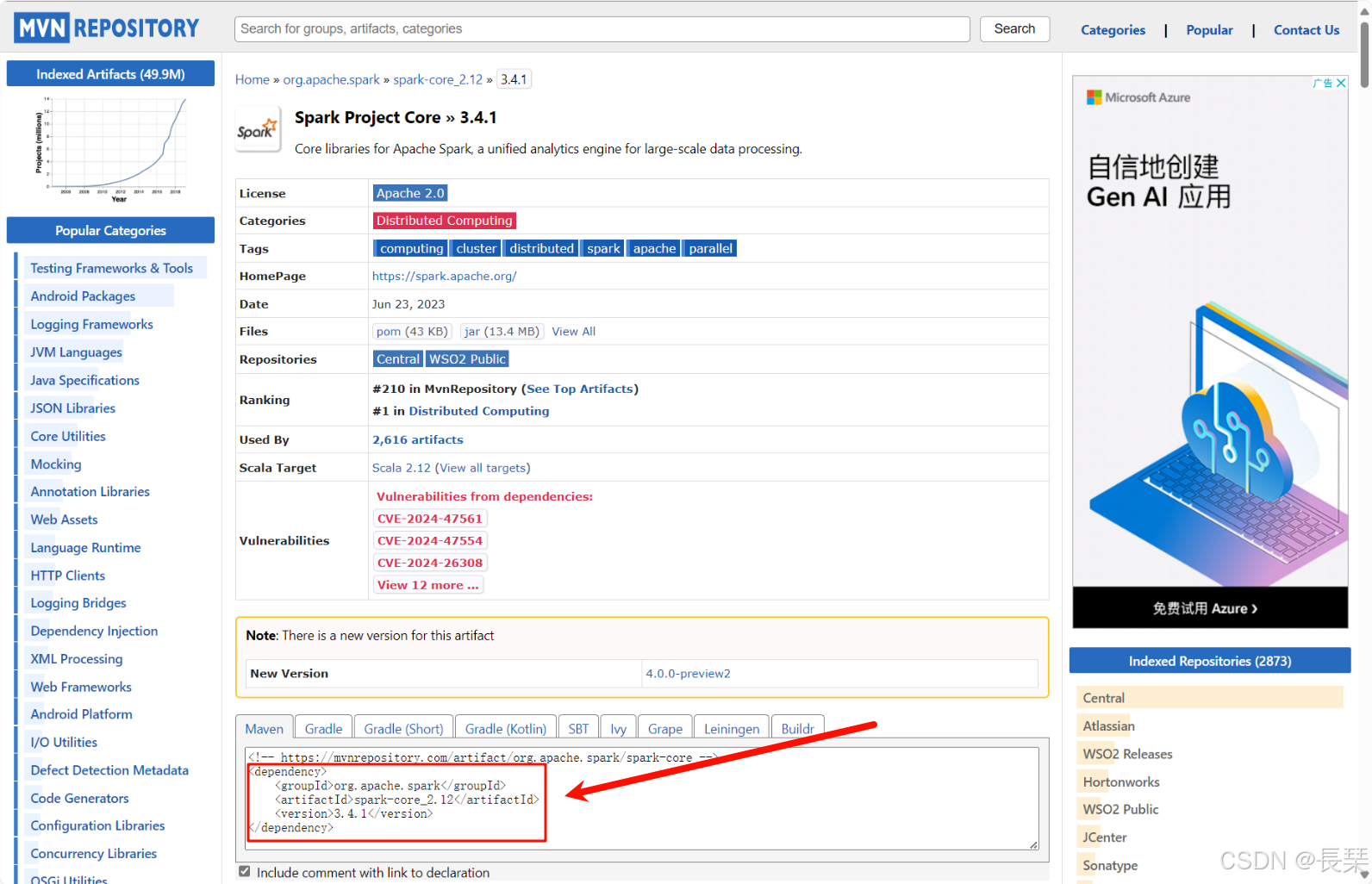
Task: Open CVE-2024-47561 vulnerability
Action: tap(430, 519)
